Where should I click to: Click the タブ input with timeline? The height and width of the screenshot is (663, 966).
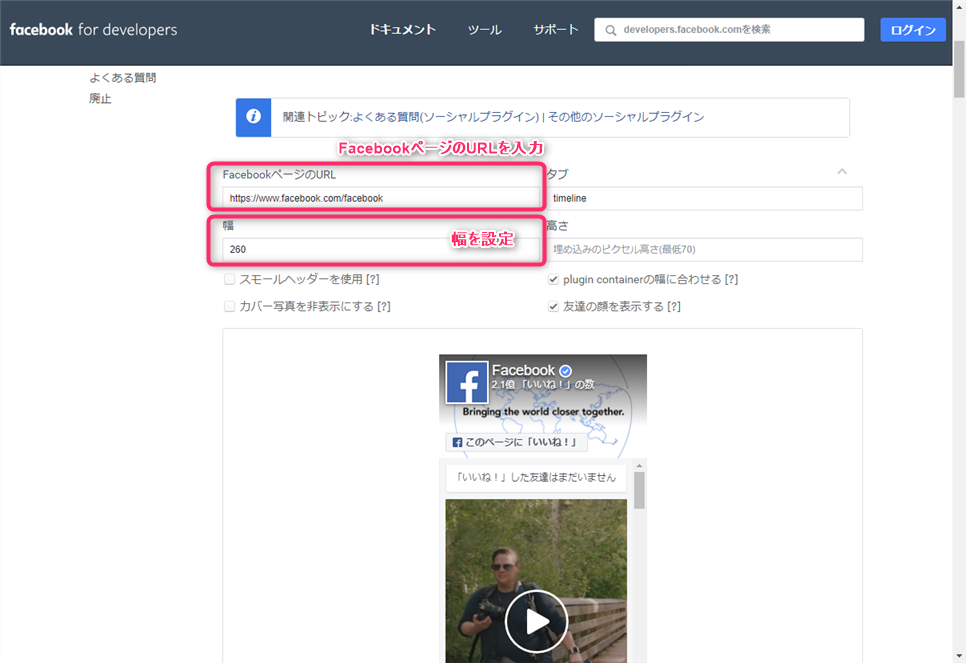coord(704,198)
